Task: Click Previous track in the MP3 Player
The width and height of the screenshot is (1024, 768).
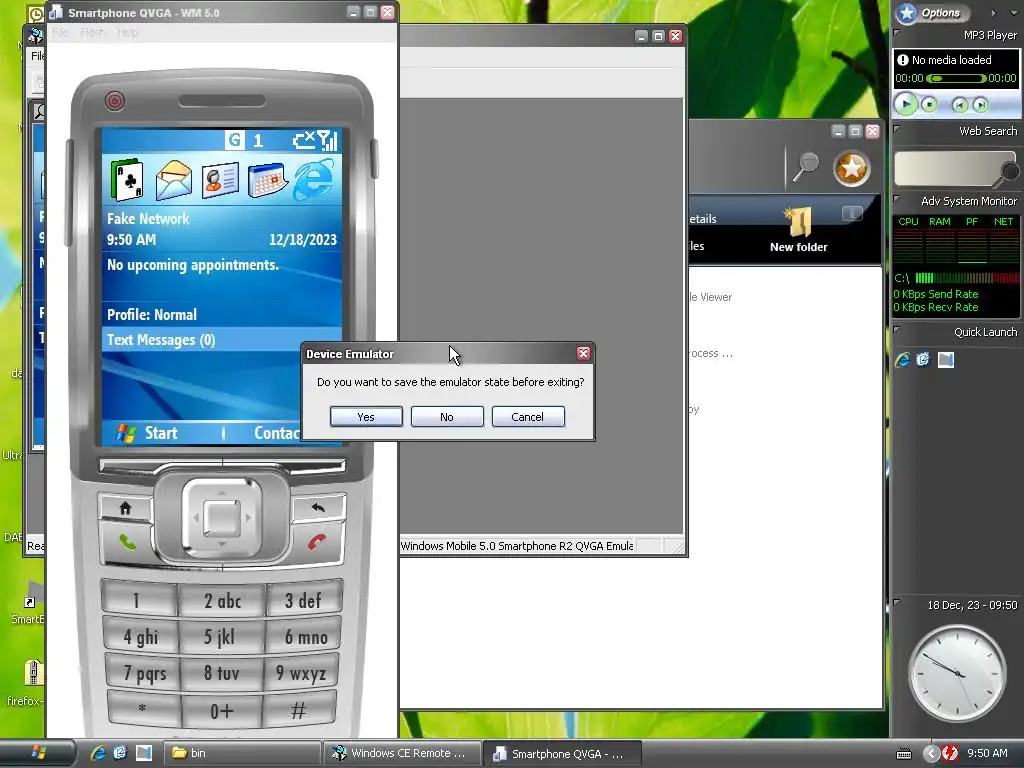Action: (x=959, y=104)
